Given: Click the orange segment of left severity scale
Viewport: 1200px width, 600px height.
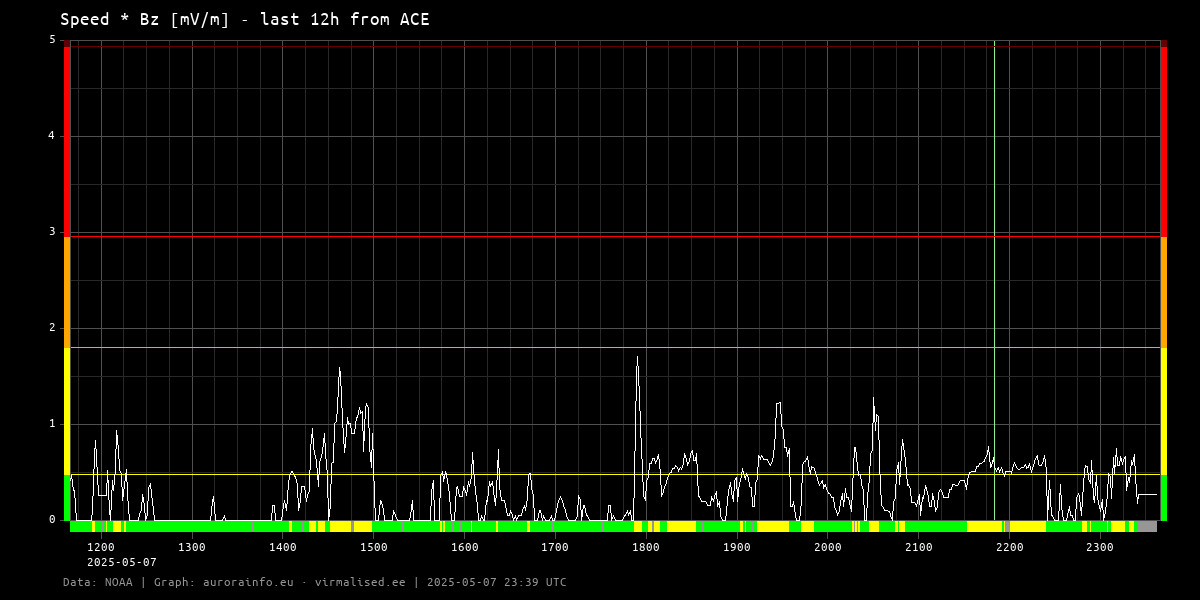Looking at the screenshot, I should click(67, 292).
